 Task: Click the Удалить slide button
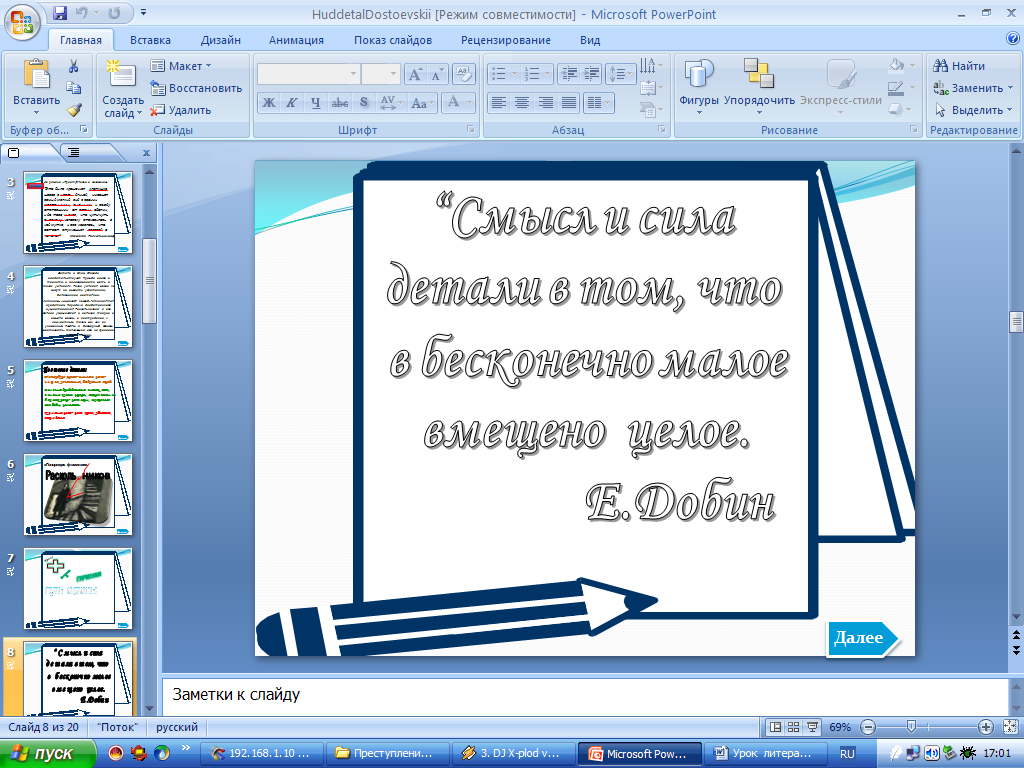click(181, 110)
